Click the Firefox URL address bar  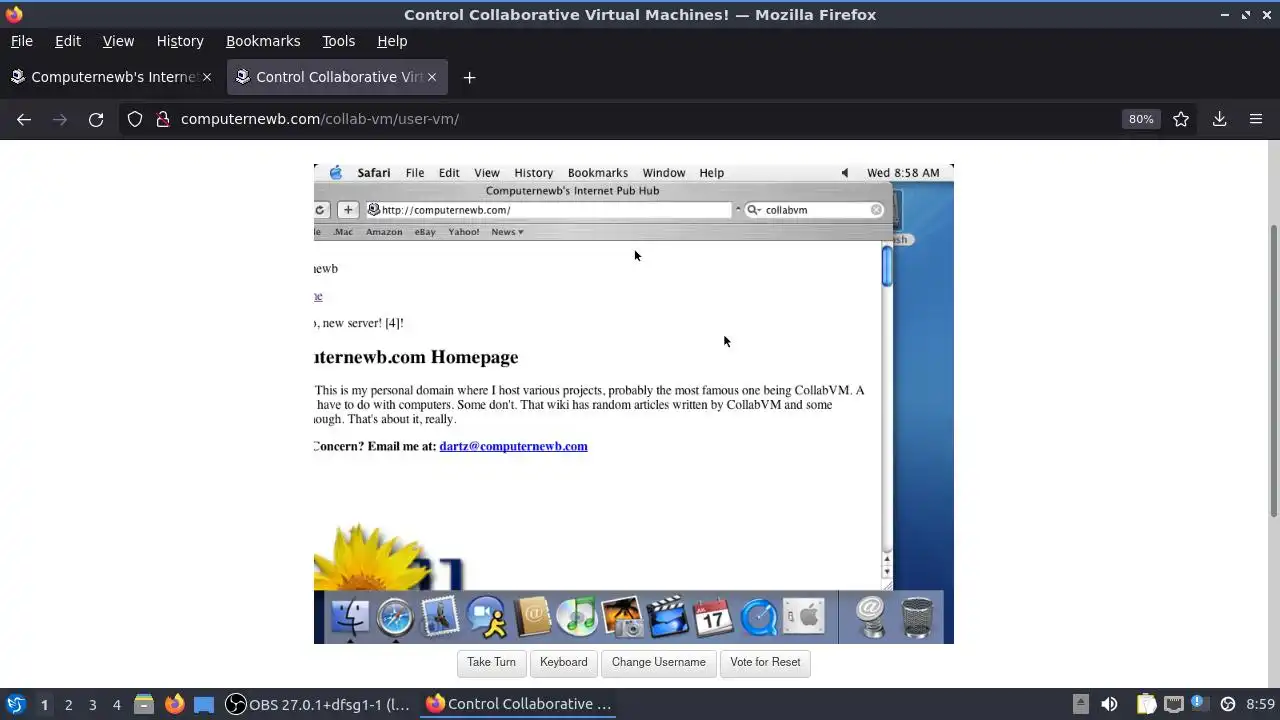pyautogui.click(x=640, y=119)
